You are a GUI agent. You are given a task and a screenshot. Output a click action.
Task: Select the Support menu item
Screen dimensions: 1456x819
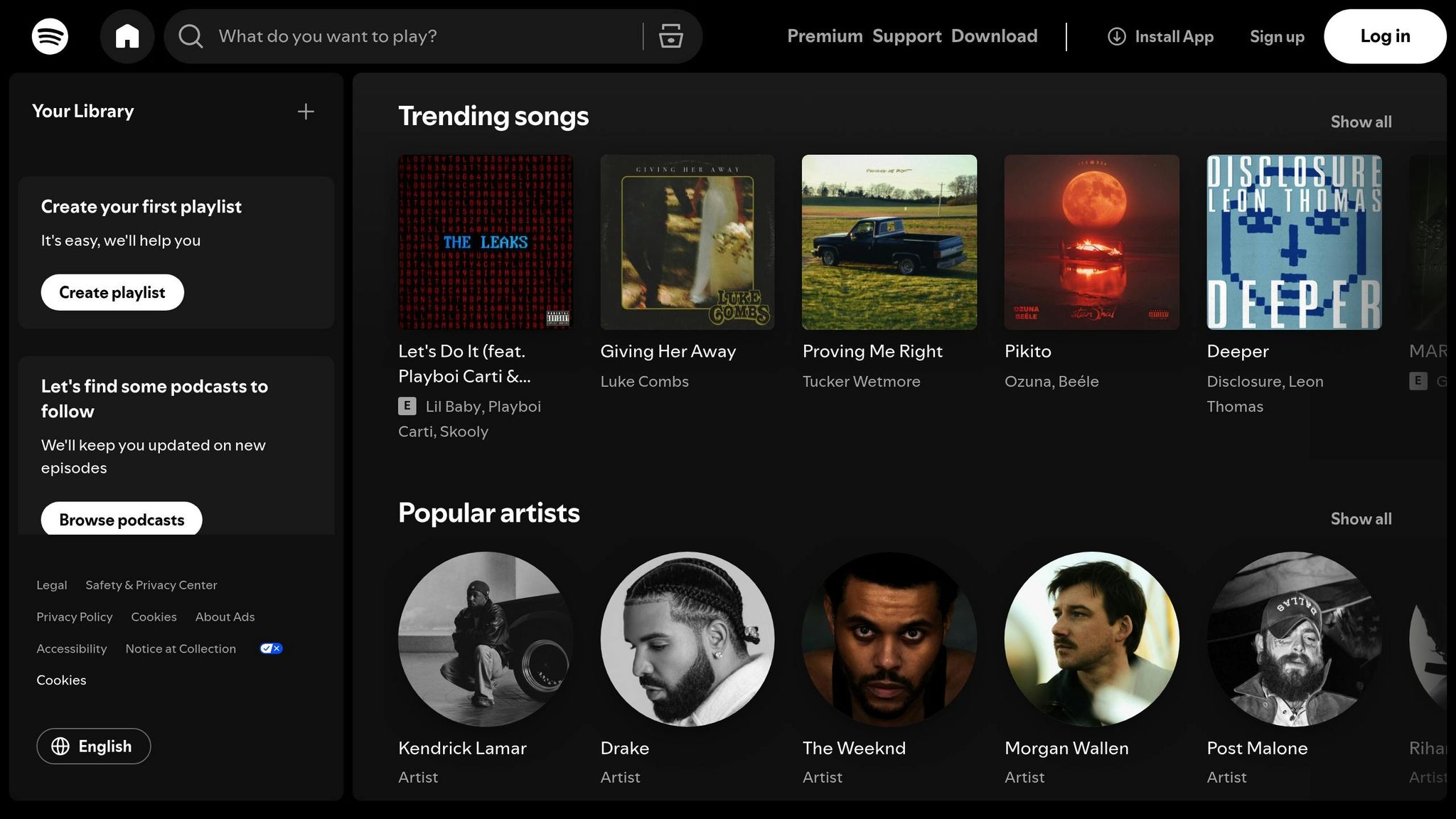tap(906, 36)
